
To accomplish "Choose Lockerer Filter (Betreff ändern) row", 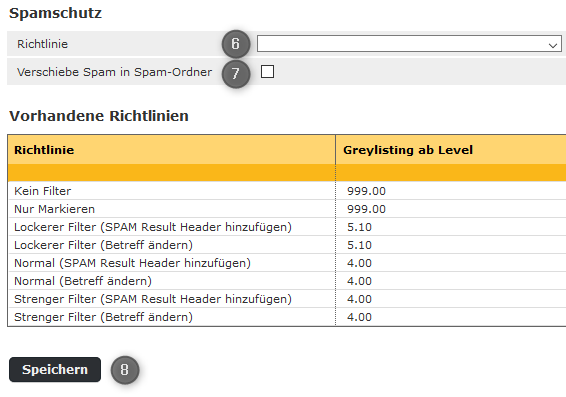I will pyautogui.click(x=287, y=245).
